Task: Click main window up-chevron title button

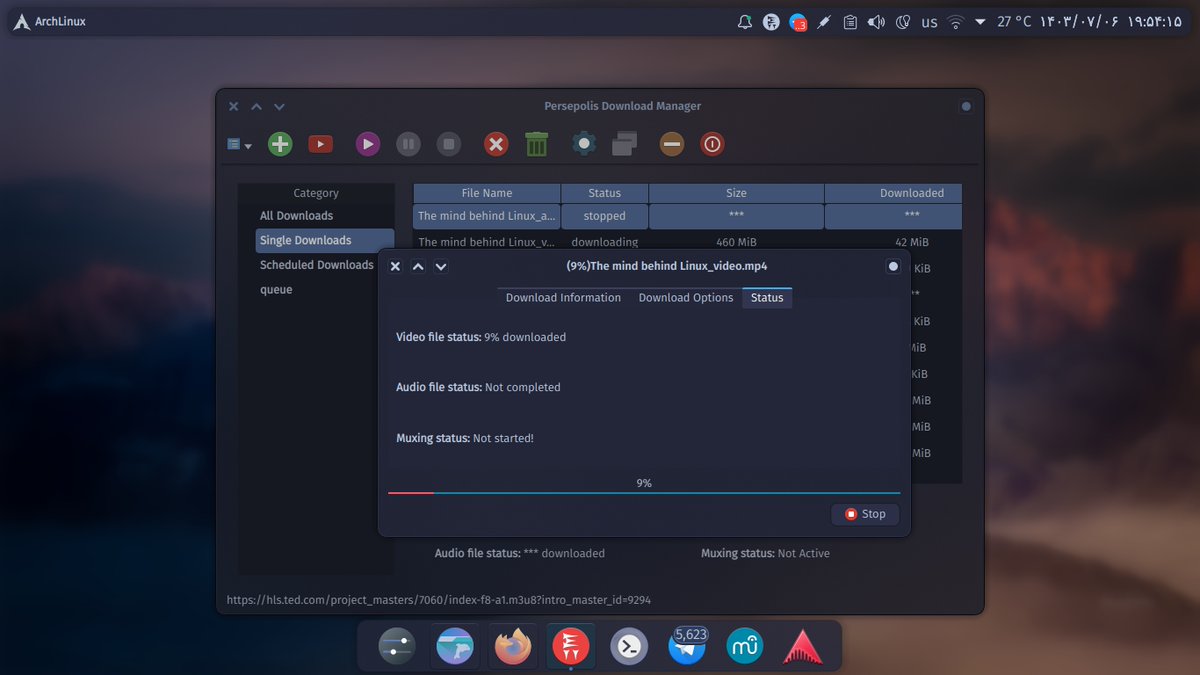Action: pos(256,106)
